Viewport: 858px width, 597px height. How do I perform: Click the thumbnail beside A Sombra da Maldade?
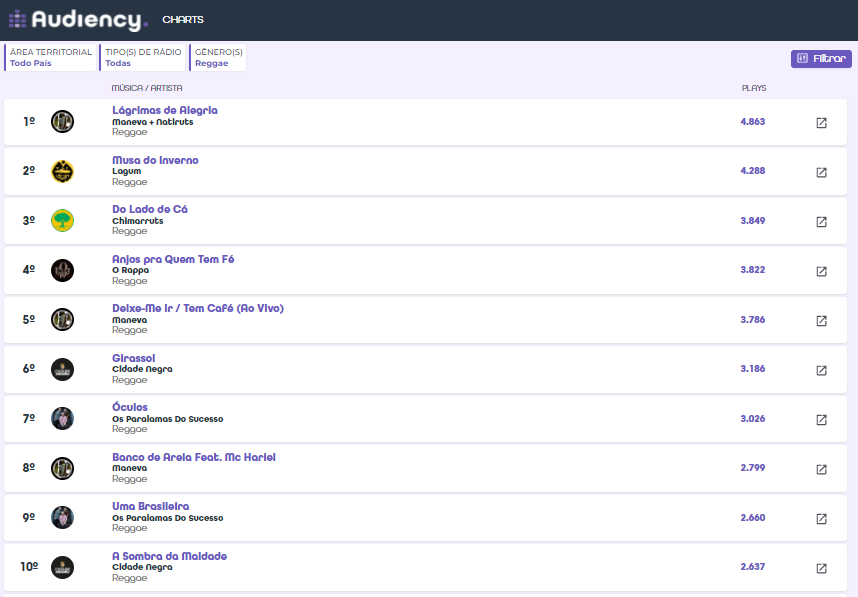pos(62,567)
